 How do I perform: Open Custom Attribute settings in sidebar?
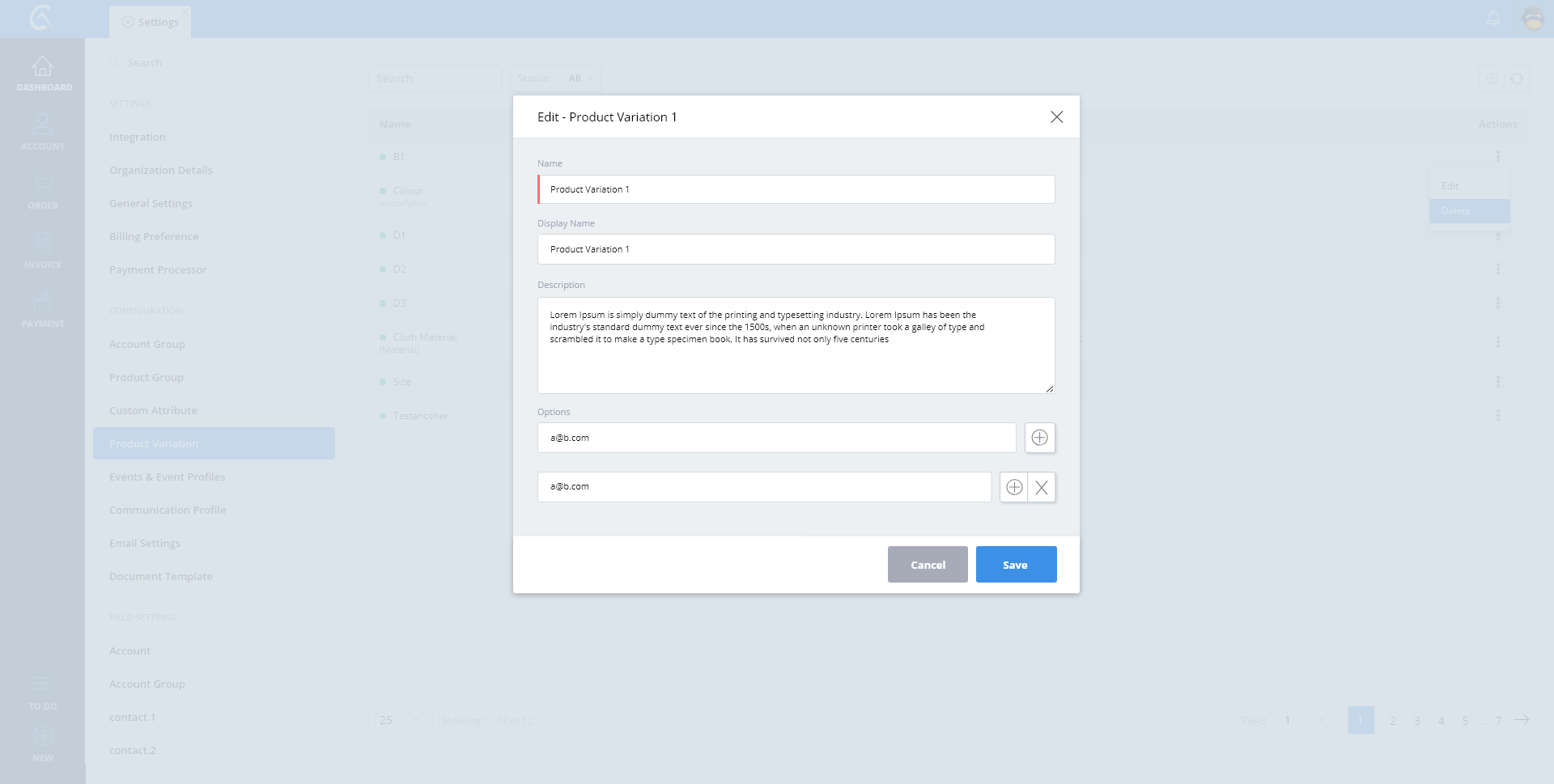click(153, 410)
